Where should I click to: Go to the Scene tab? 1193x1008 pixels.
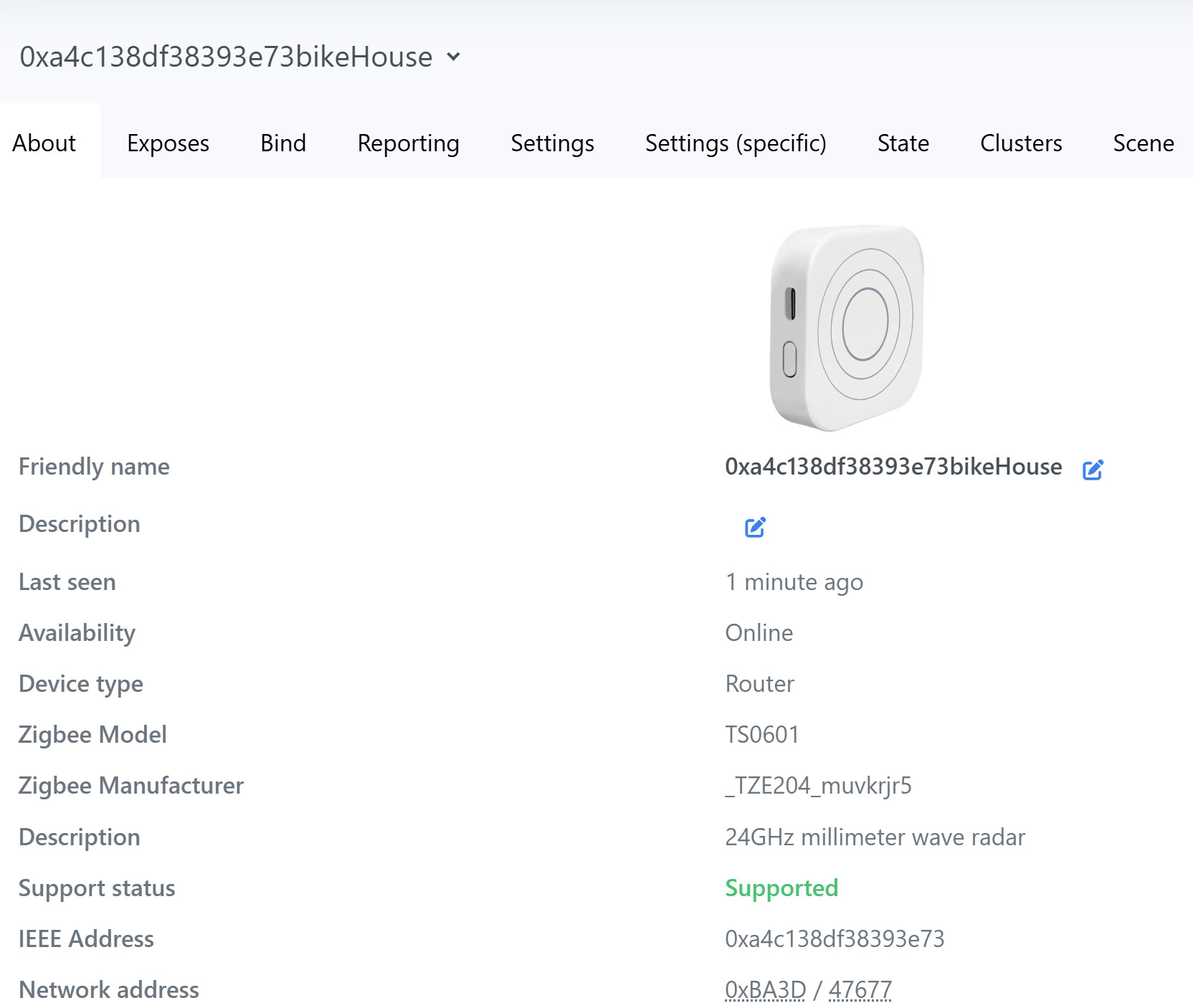(1143, 143)
